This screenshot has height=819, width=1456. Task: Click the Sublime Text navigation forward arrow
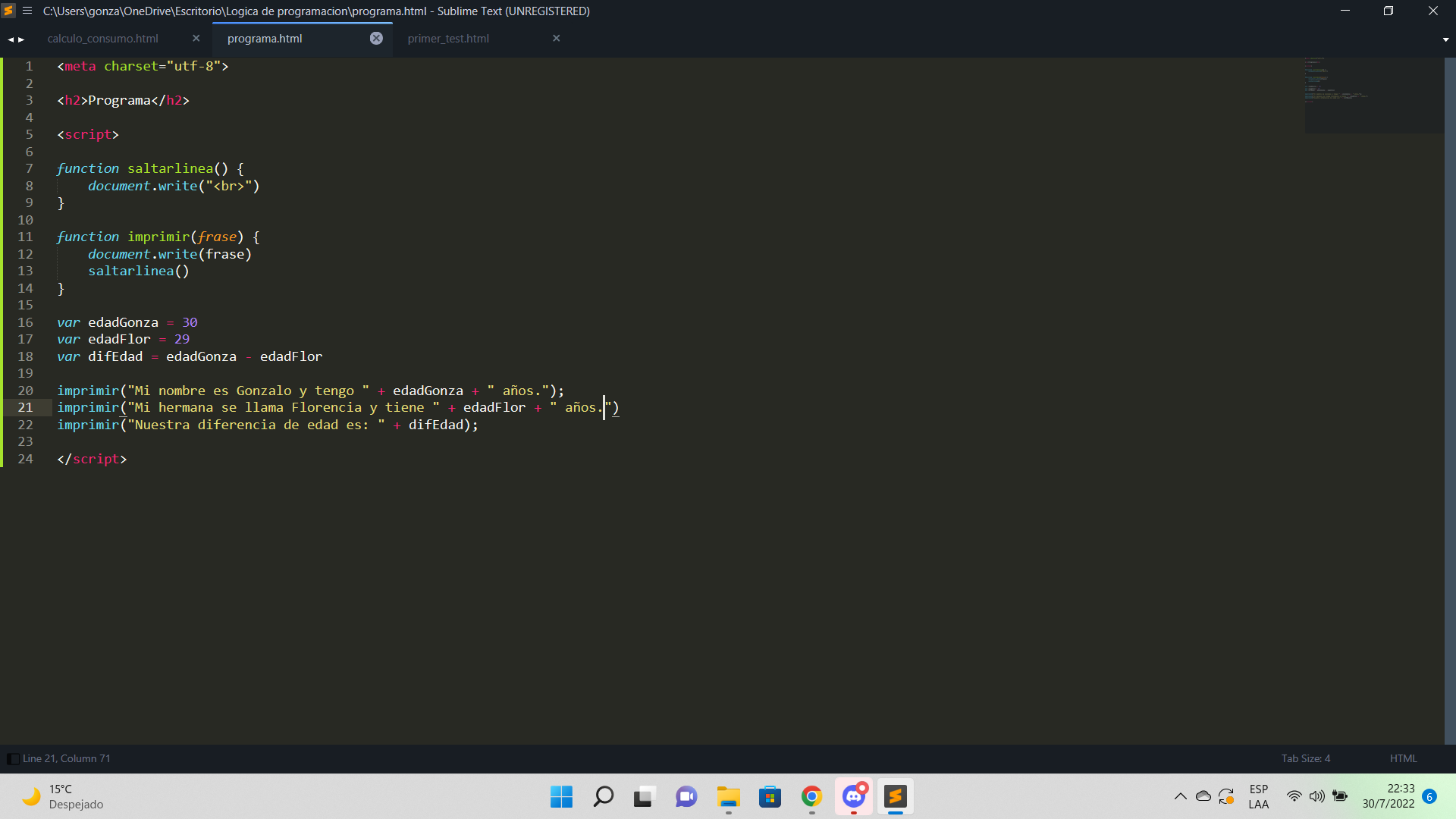click(x=21, y=38)
